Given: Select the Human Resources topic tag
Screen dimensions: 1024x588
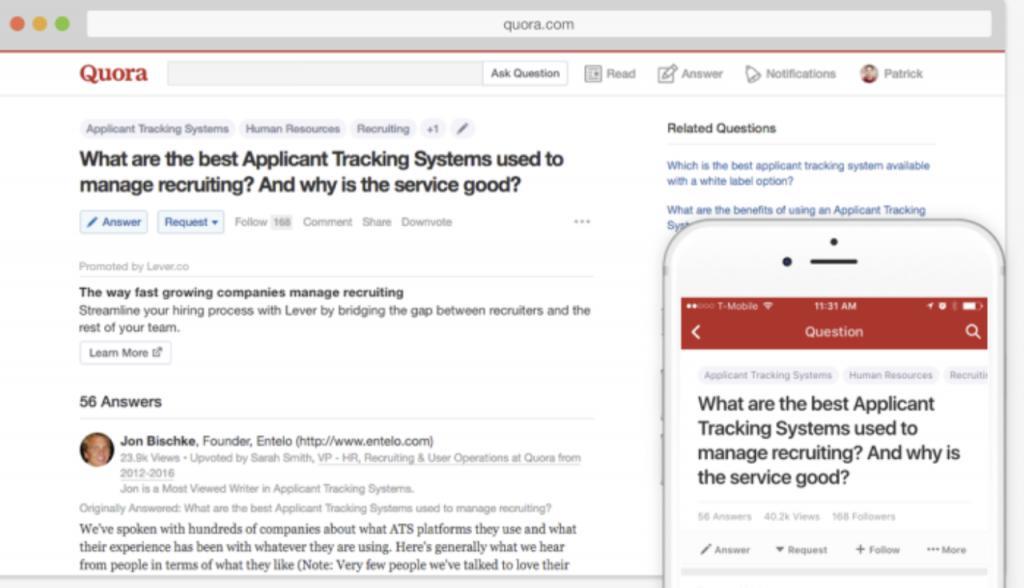Looking at the screenshot, I should (x=293, y=129).
